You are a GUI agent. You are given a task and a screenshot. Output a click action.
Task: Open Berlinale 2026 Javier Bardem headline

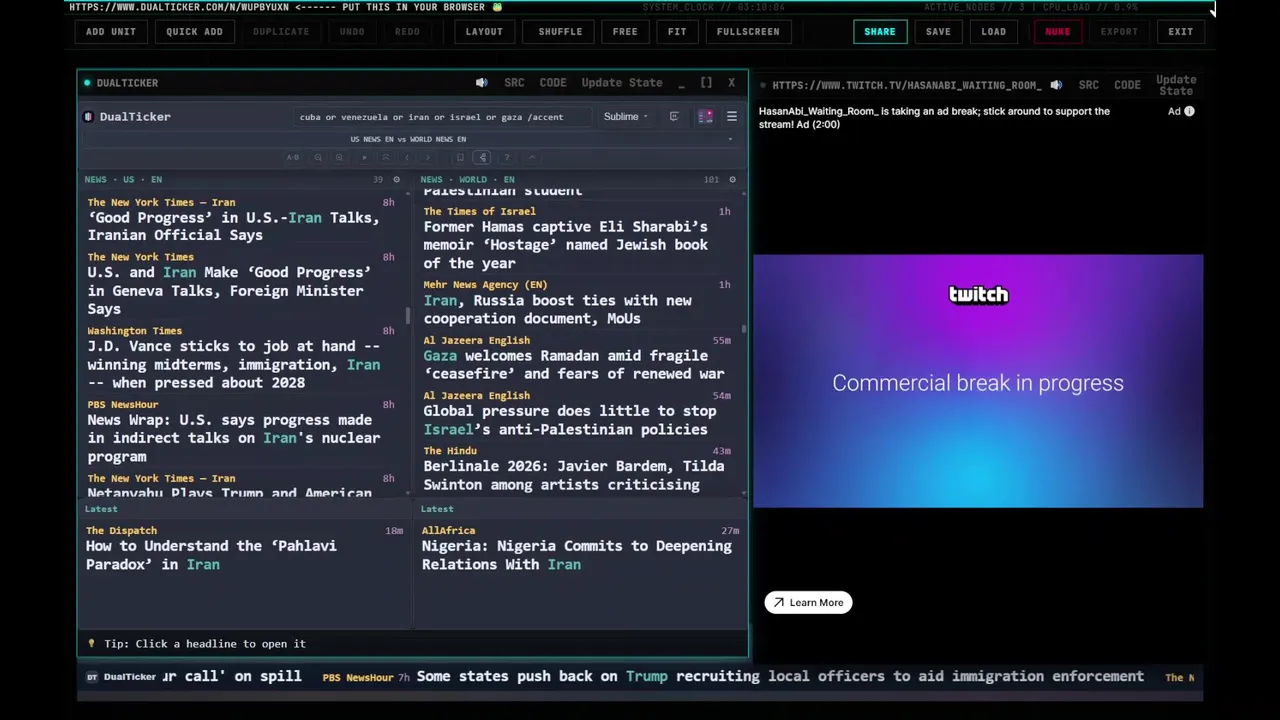(574, 475)
